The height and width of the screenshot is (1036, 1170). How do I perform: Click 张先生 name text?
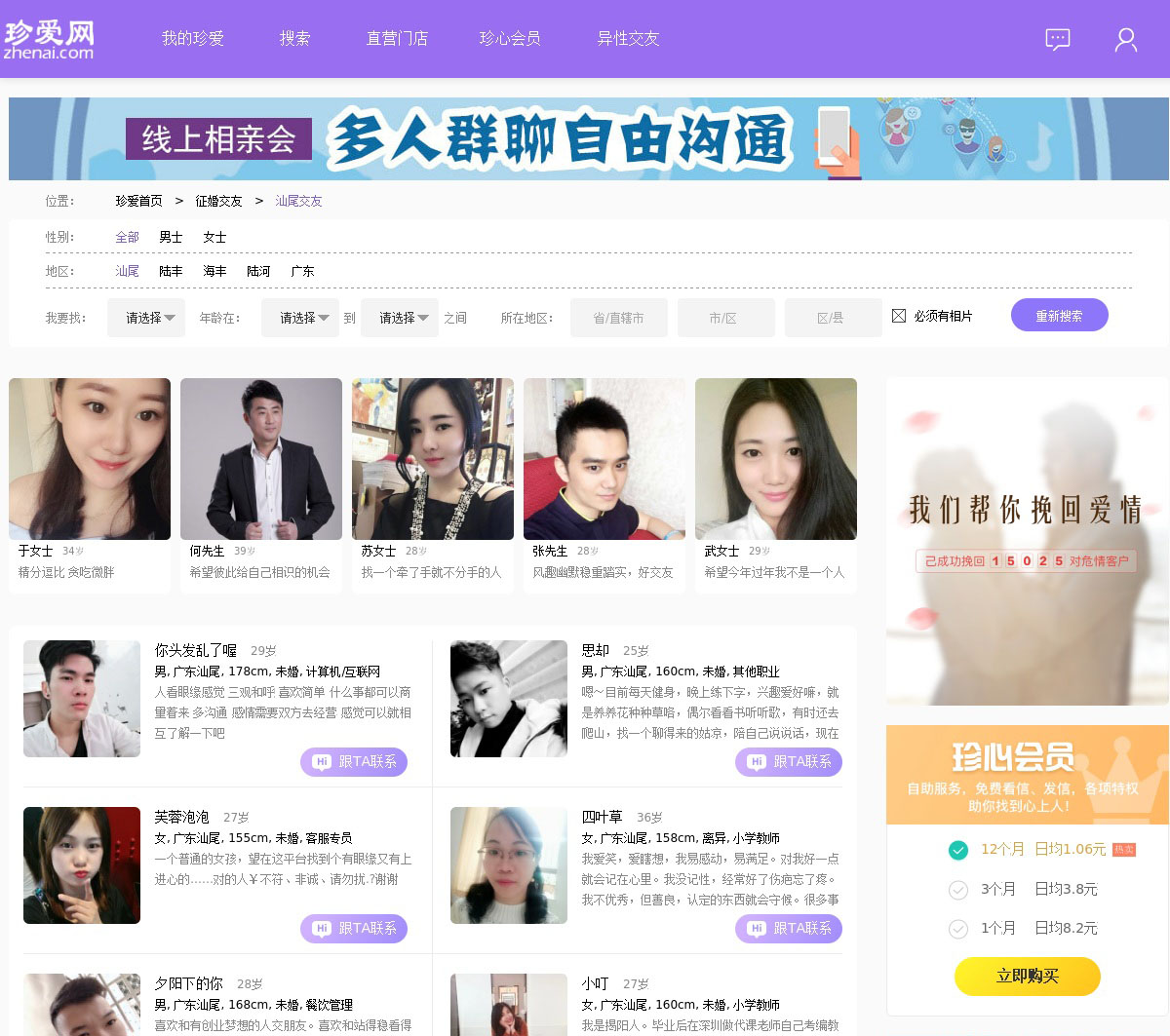tap(550, 551)
